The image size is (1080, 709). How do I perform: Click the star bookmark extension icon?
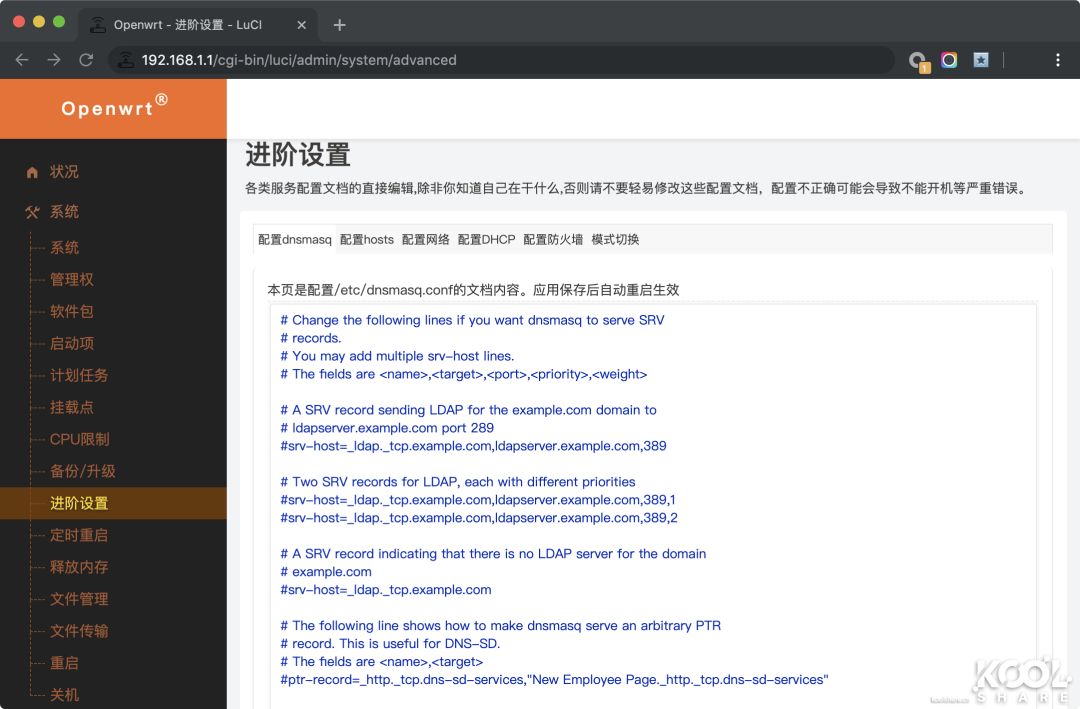coord(980,60)
